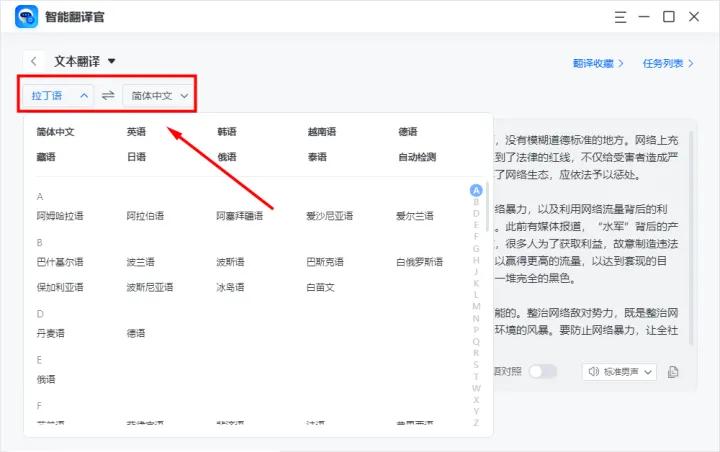Screen dimensions: 720x452
Task: Pick 丹麦语 under section D
Action: coord(51,333)
